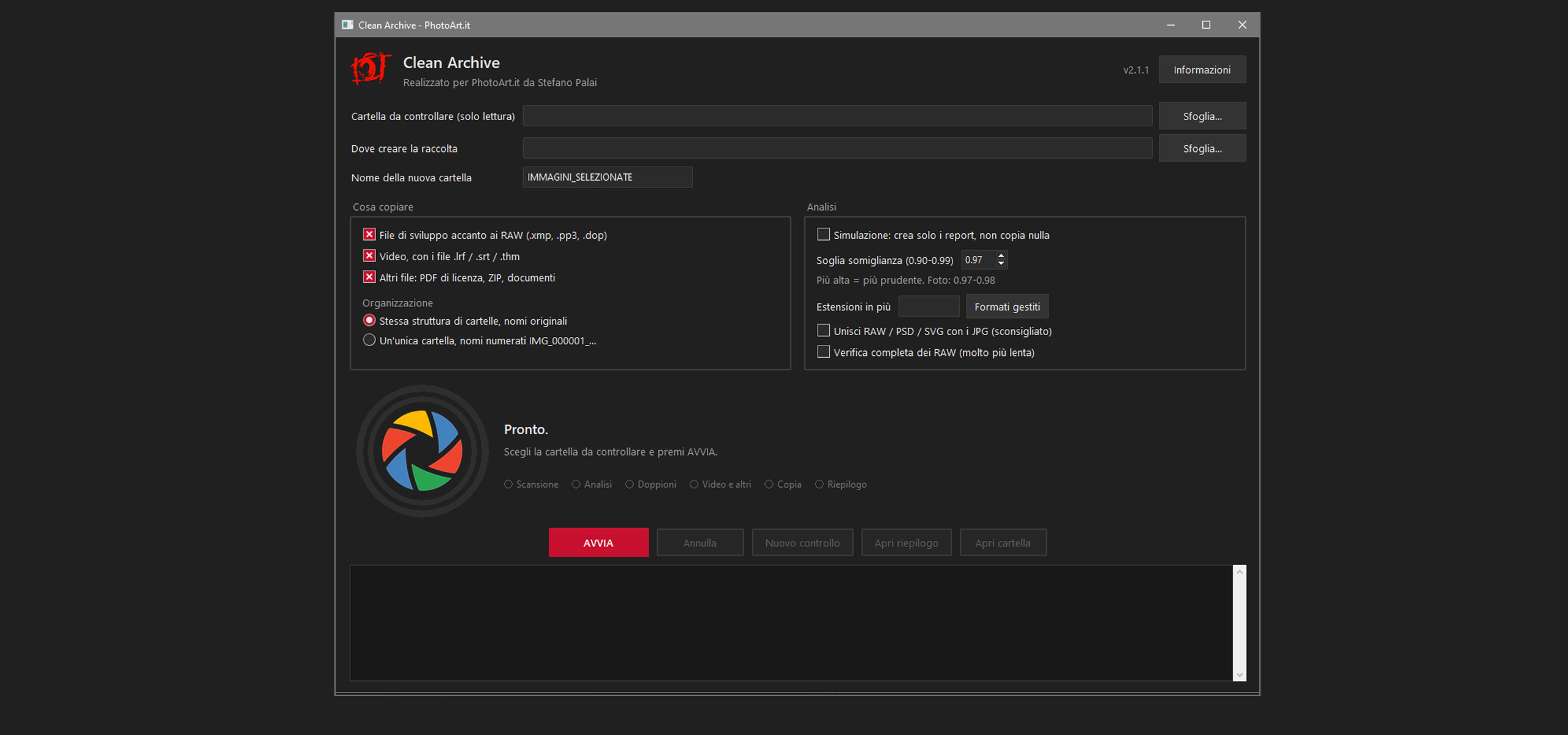Focus the Cartella da controllare path field

[x=837, y=116]
